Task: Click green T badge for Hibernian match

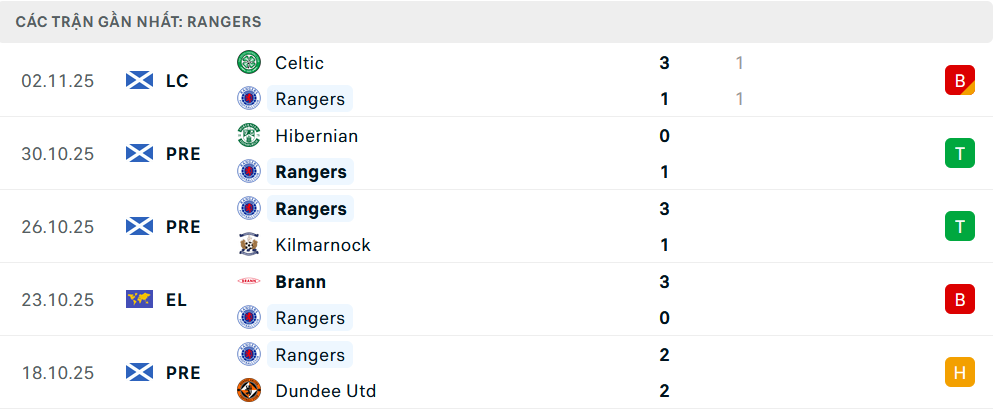Action: (x=959, y=153)
